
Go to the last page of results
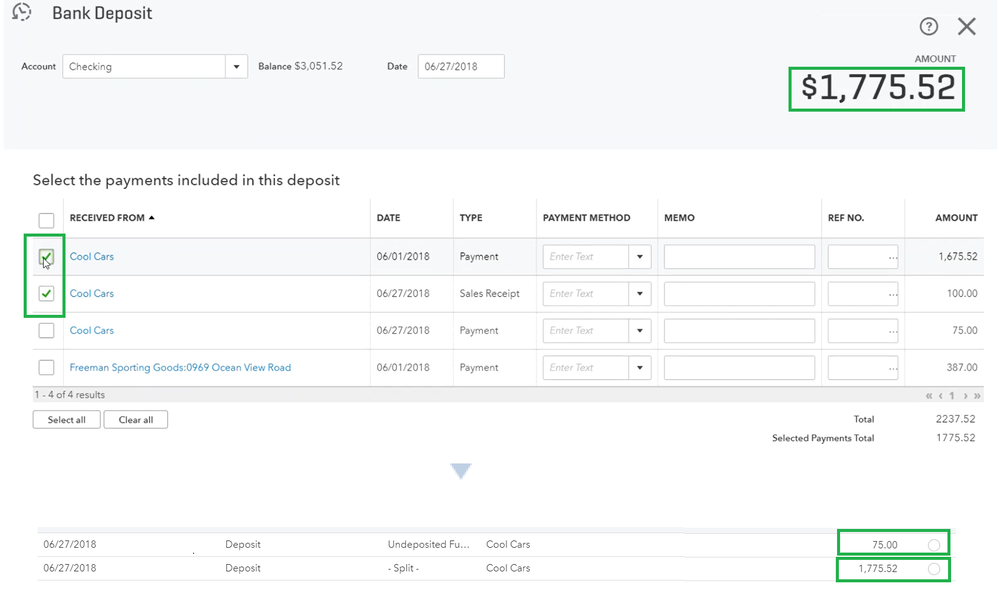click(x=977, y=396)
